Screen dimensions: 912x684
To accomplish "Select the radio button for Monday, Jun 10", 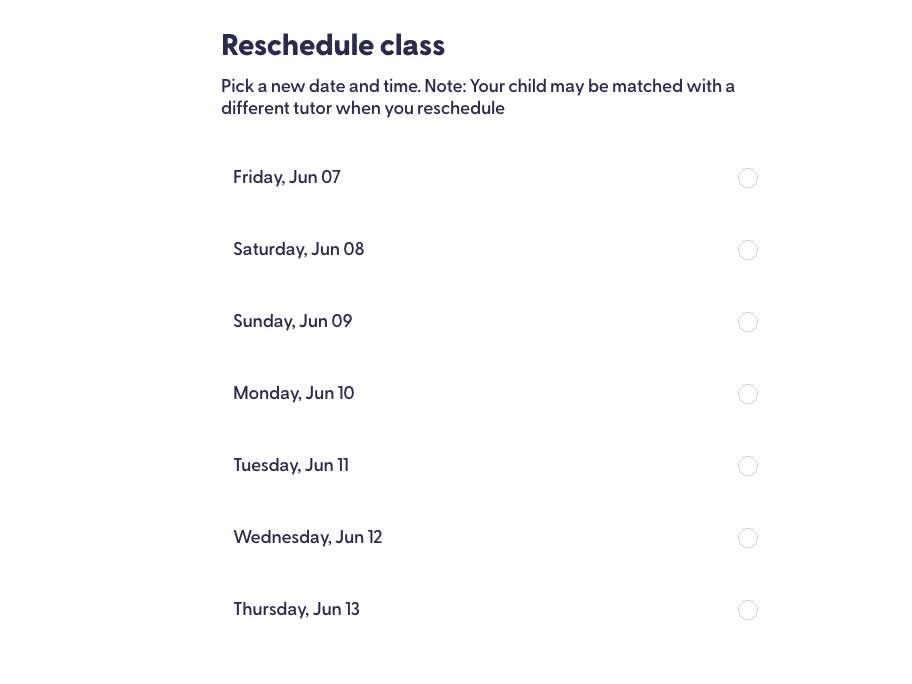I will click(x=748, y=394).
